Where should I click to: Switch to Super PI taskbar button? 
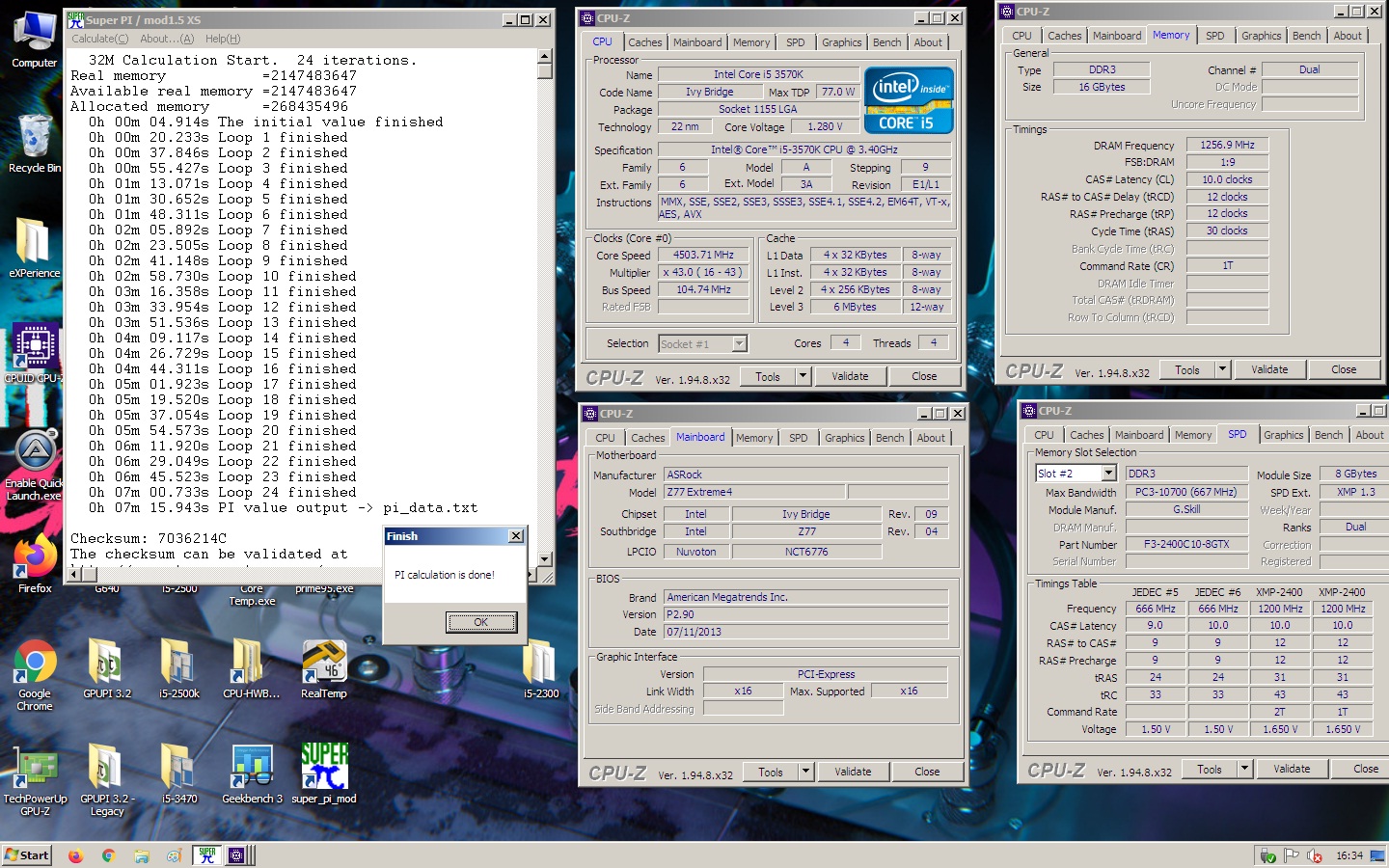coord(206,855)
